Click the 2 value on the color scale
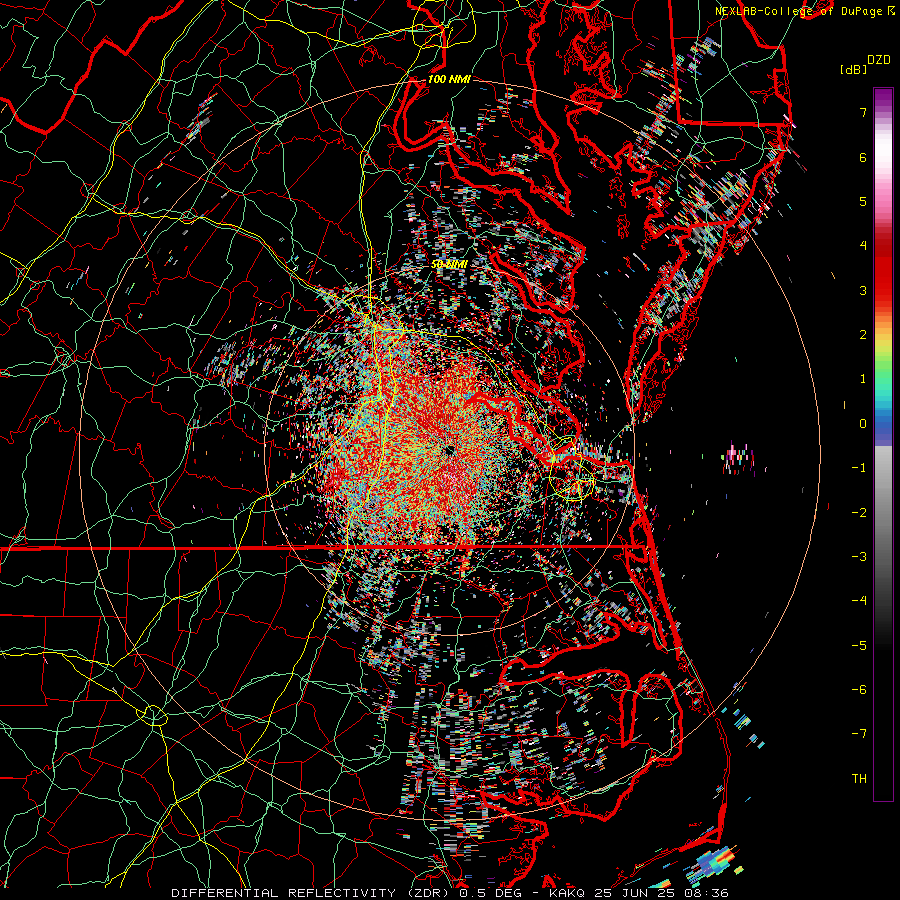The width and height of the screenshot is (900, 900). pyautogui.click(x=863, y=335)
